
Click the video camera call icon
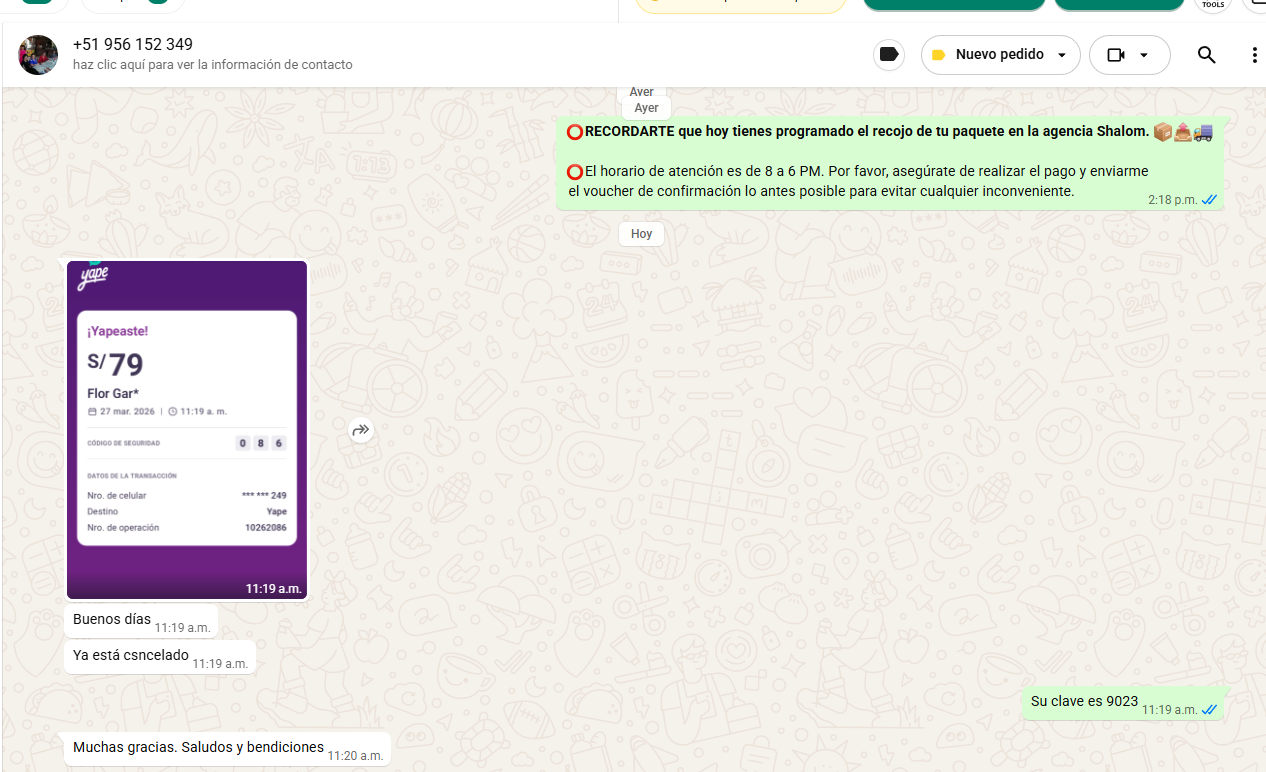1116,55
